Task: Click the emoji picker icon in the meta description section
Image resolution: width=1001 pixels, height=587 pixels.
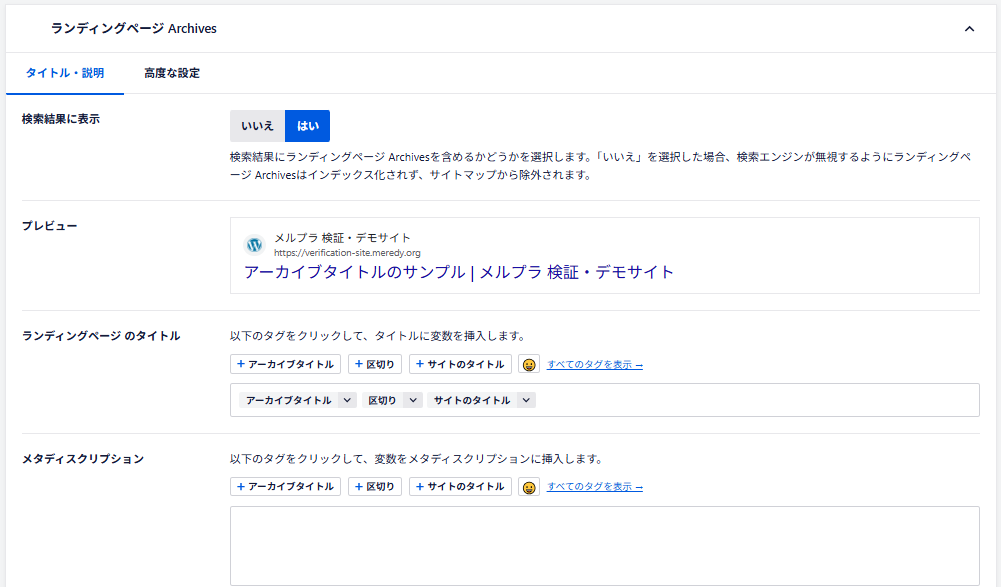Action: 529,487
